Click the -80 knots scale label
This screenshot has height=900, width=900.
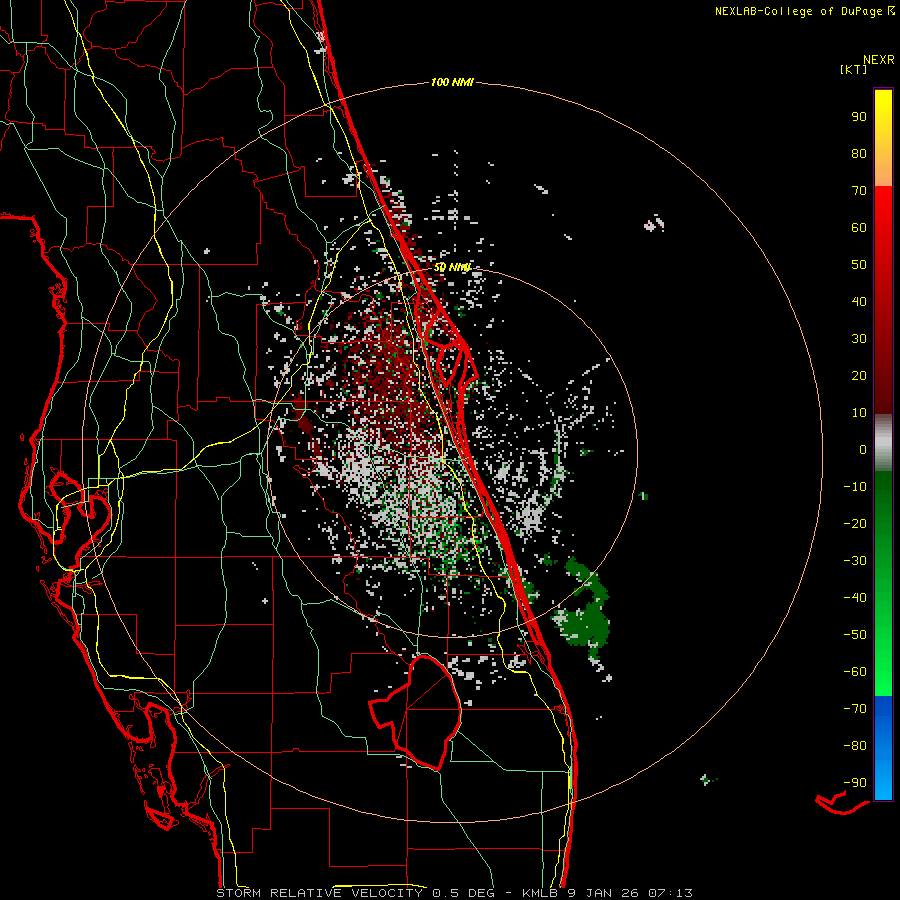point(855,746)
